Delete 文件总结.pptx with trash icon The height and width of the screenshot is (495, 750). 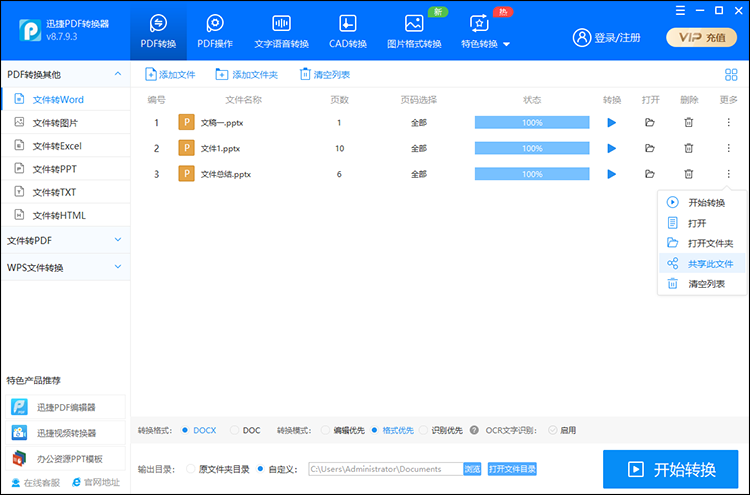(x=688, y=174)
